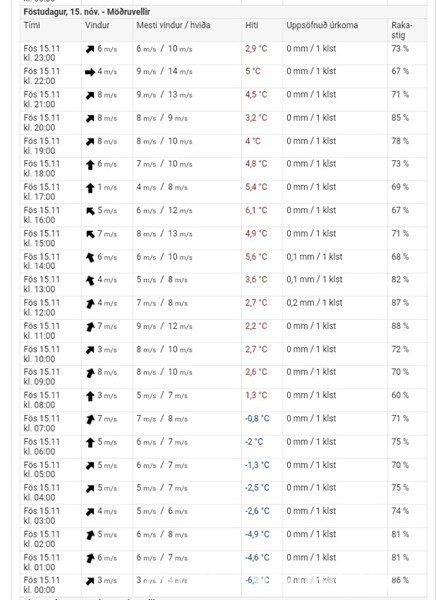This screenshot has width=436, height=600.
Task: Click the wind arrow at kl. 14:00
Action: [x=90, y=258]
